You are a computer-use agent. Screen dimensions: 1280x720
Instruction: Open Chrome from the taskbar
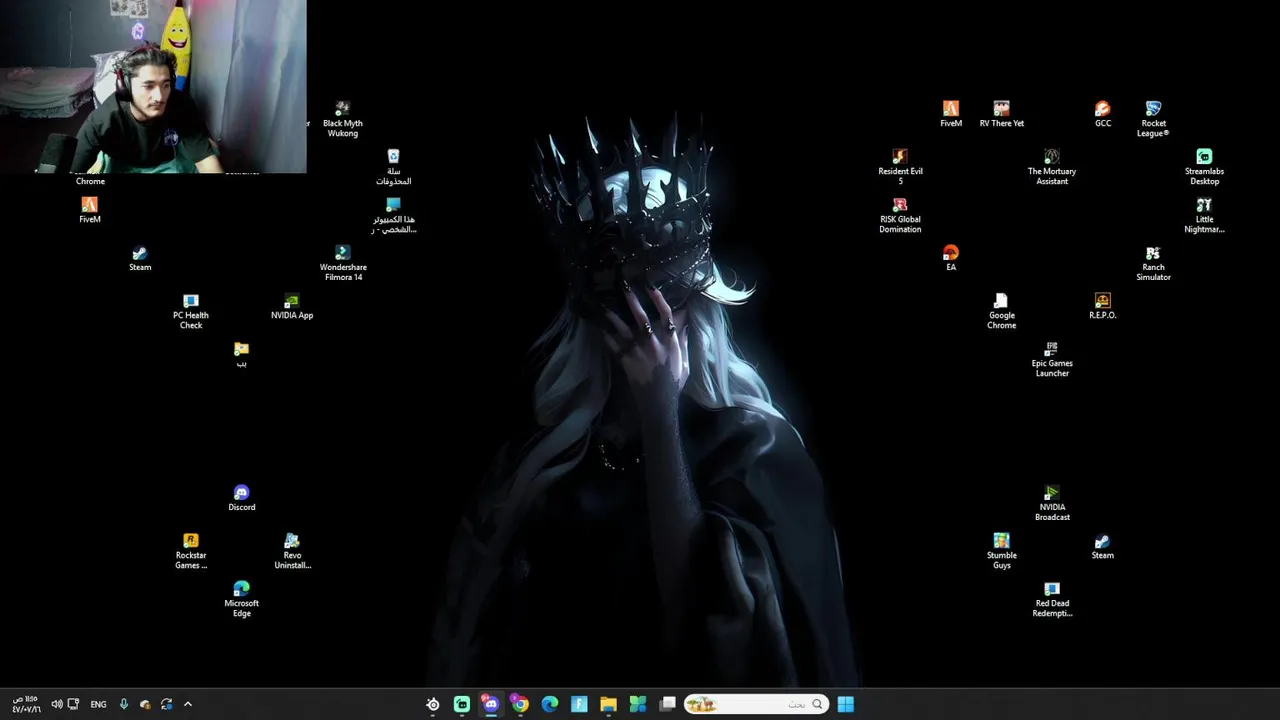(520, 704)
